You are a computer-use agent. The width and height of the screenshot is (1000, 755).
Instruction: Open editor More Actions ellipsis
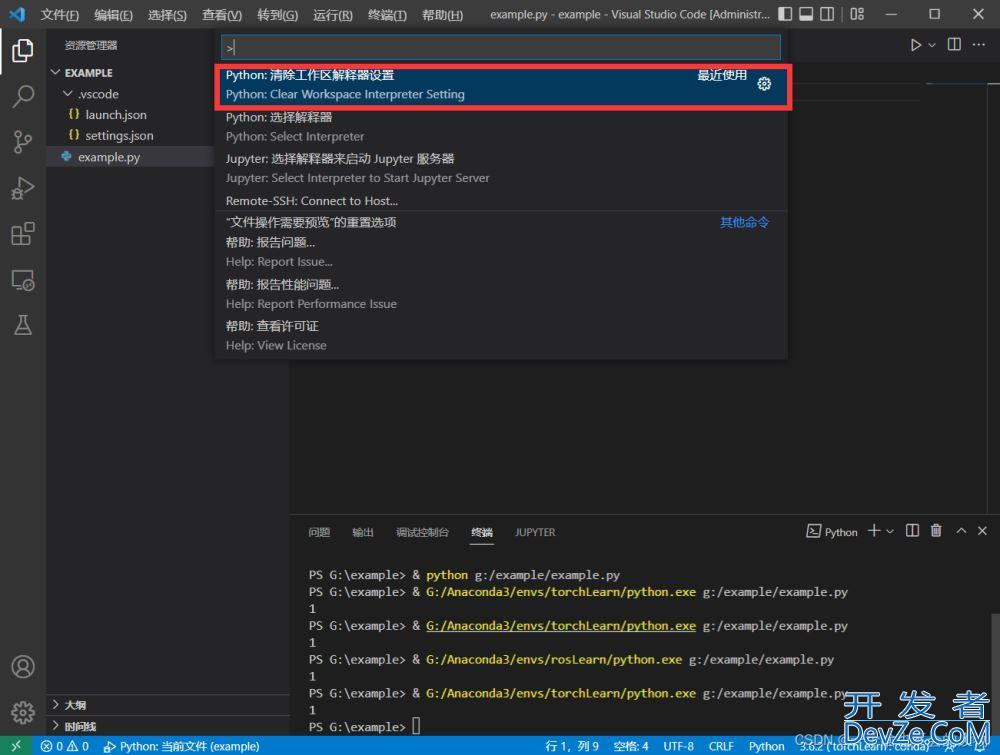pyautogui.click(x=978, y=44)
